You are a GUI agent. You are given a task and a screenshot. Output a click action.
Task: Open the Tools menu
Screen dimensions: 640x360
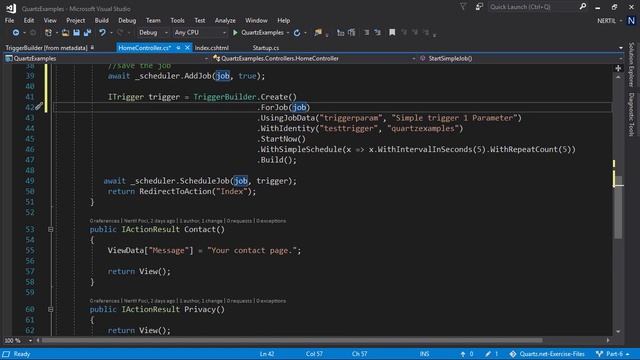[177, 20]
